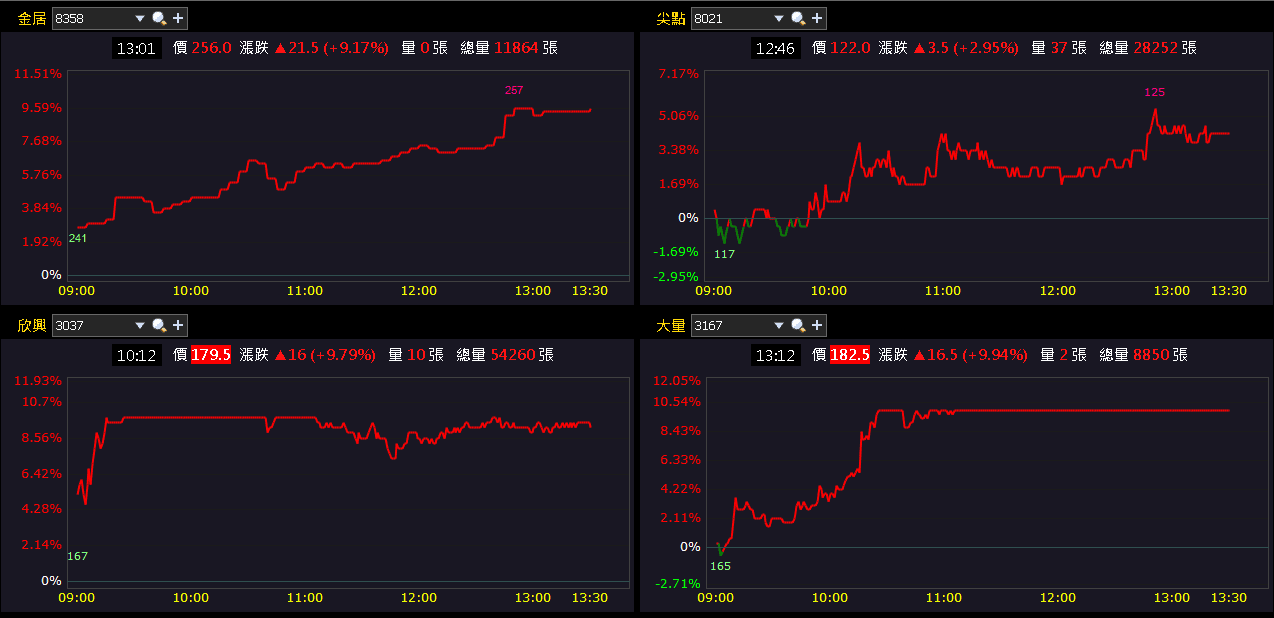Click total volume 54260 in 欣興 header
This screenshot has height=618, width=1274.
click(x=512, y=354)
